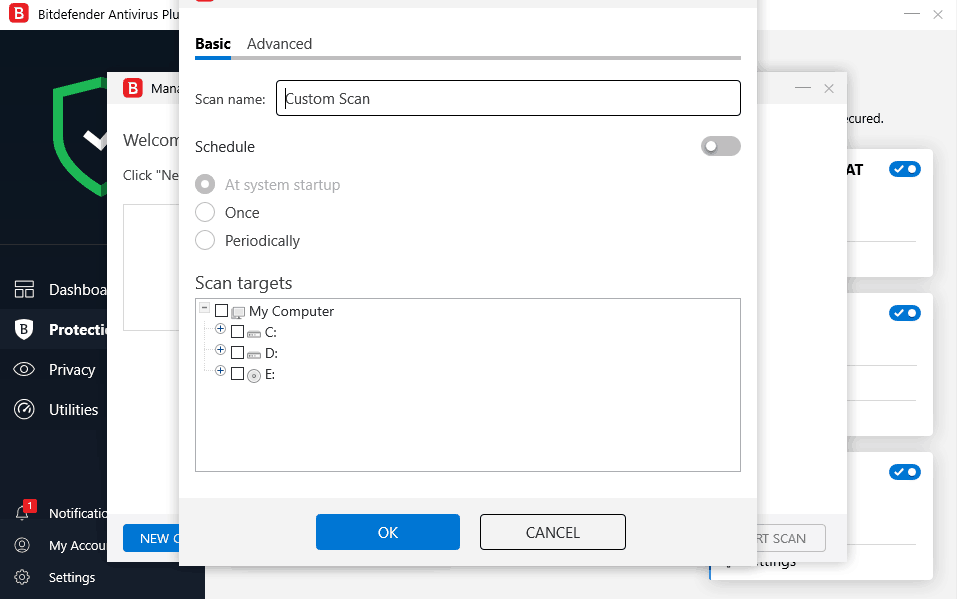Check the My Computer scan target

221,310
